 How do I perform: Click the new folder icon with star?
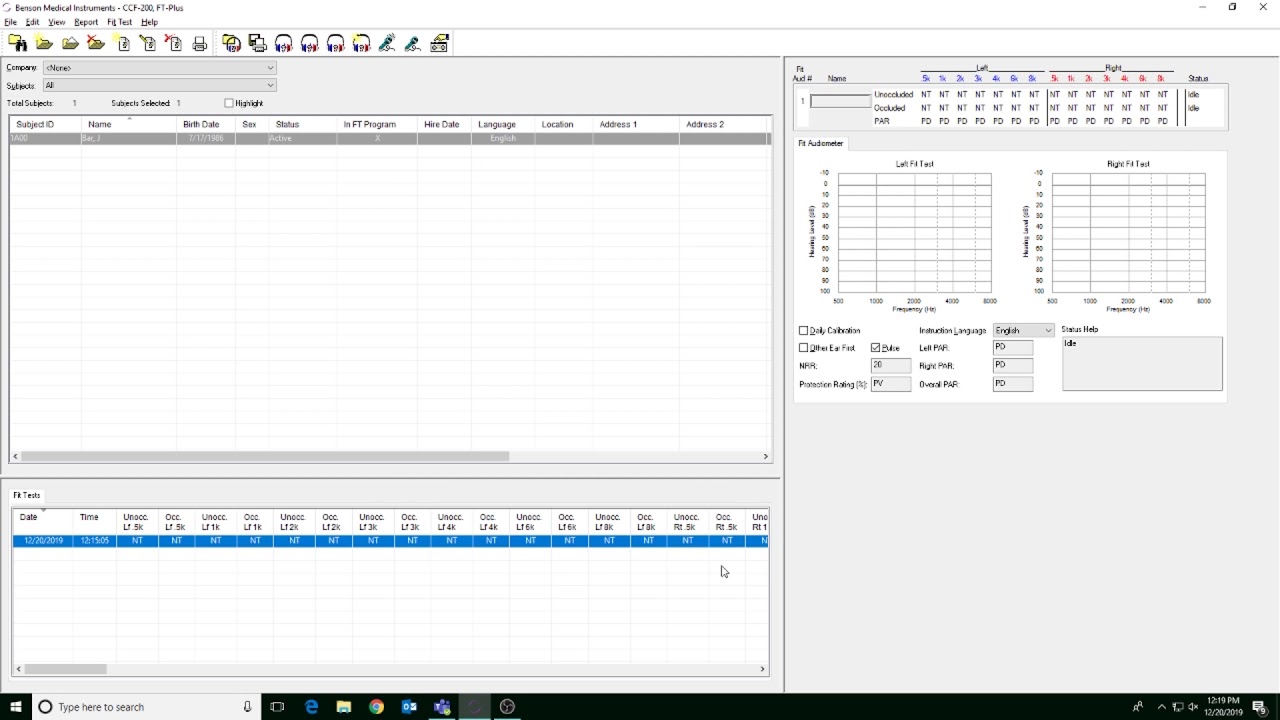(x=44, y=43)
